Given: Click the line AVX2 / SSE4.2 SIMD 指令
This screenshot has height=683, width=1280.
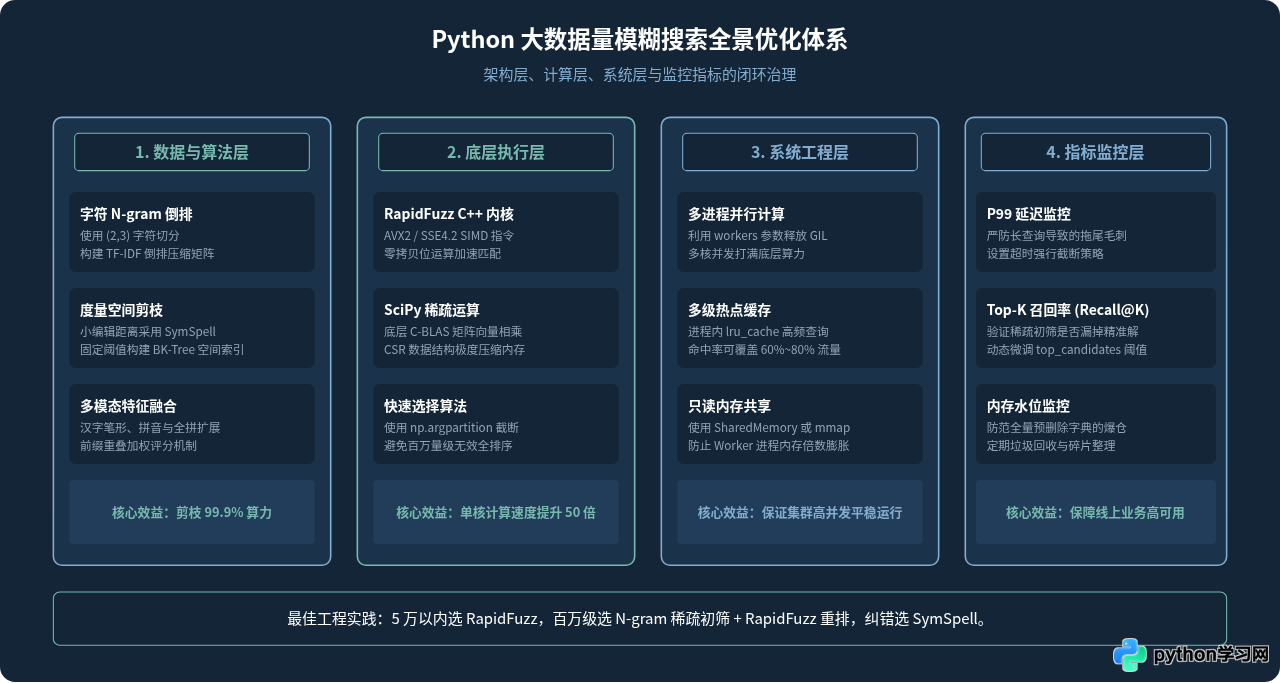Looking at the screenshot, I should (449, 236).
